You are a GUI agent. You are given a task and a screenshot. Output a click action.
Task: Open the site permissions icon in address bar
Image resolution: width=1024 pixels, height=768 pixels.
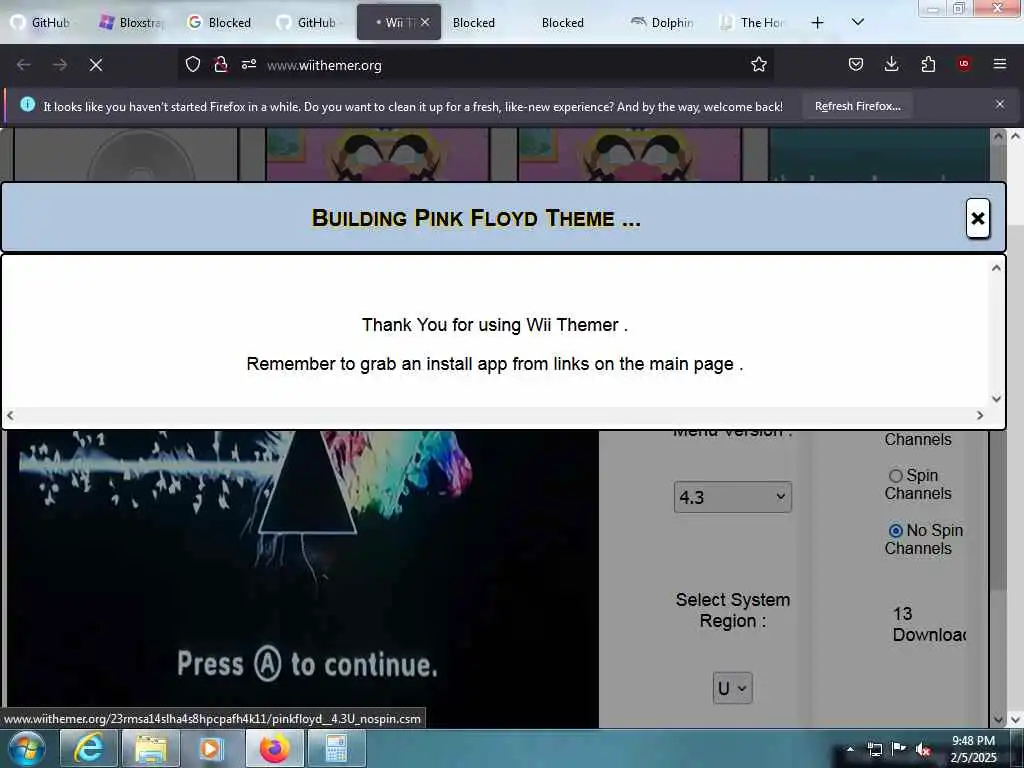pyautogui.click(x=249, y=64)
